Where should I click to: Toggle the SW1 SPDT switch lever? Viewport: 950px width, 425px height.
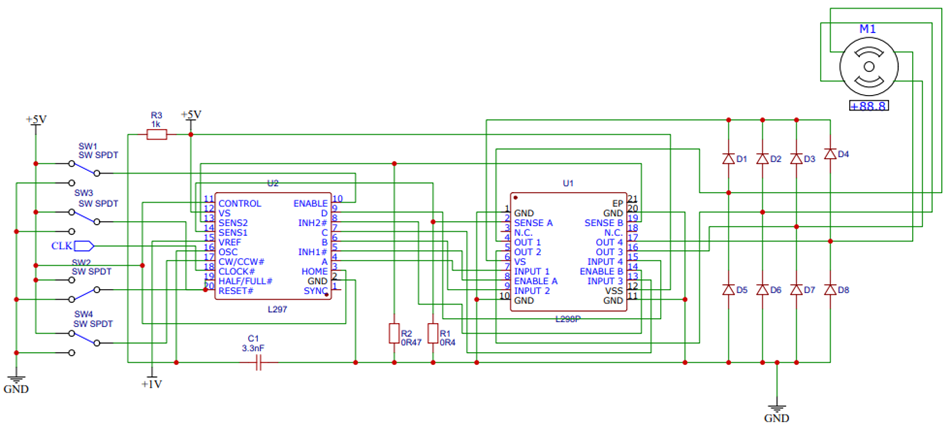coord(85,169)
